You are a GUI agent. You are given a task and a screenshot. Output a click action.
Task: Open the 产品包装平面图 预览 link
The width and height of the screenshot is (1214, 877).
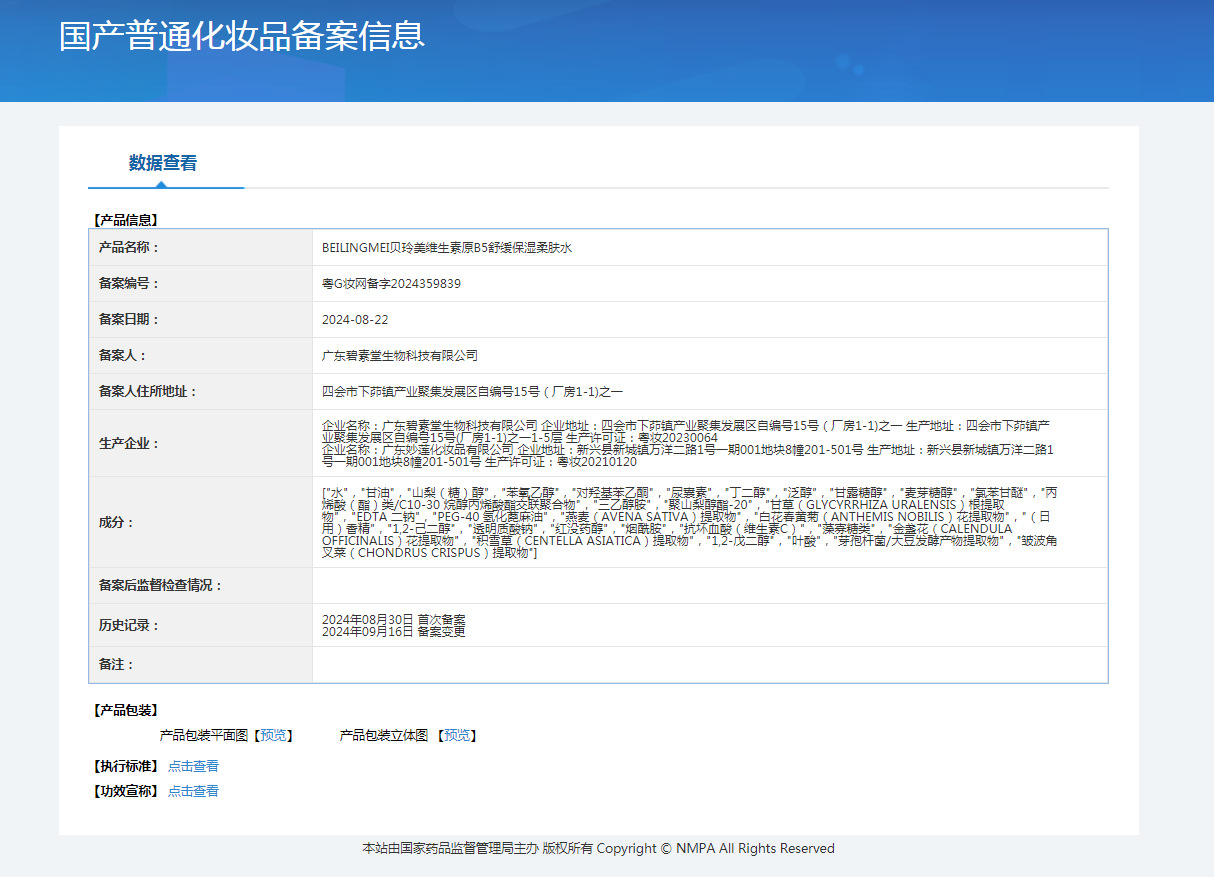click(x=272, y=735)
